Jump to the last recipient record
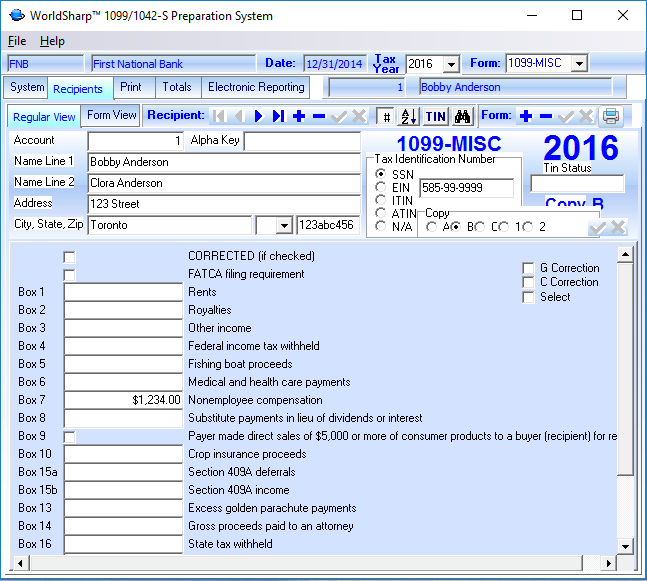 (278, 116)
